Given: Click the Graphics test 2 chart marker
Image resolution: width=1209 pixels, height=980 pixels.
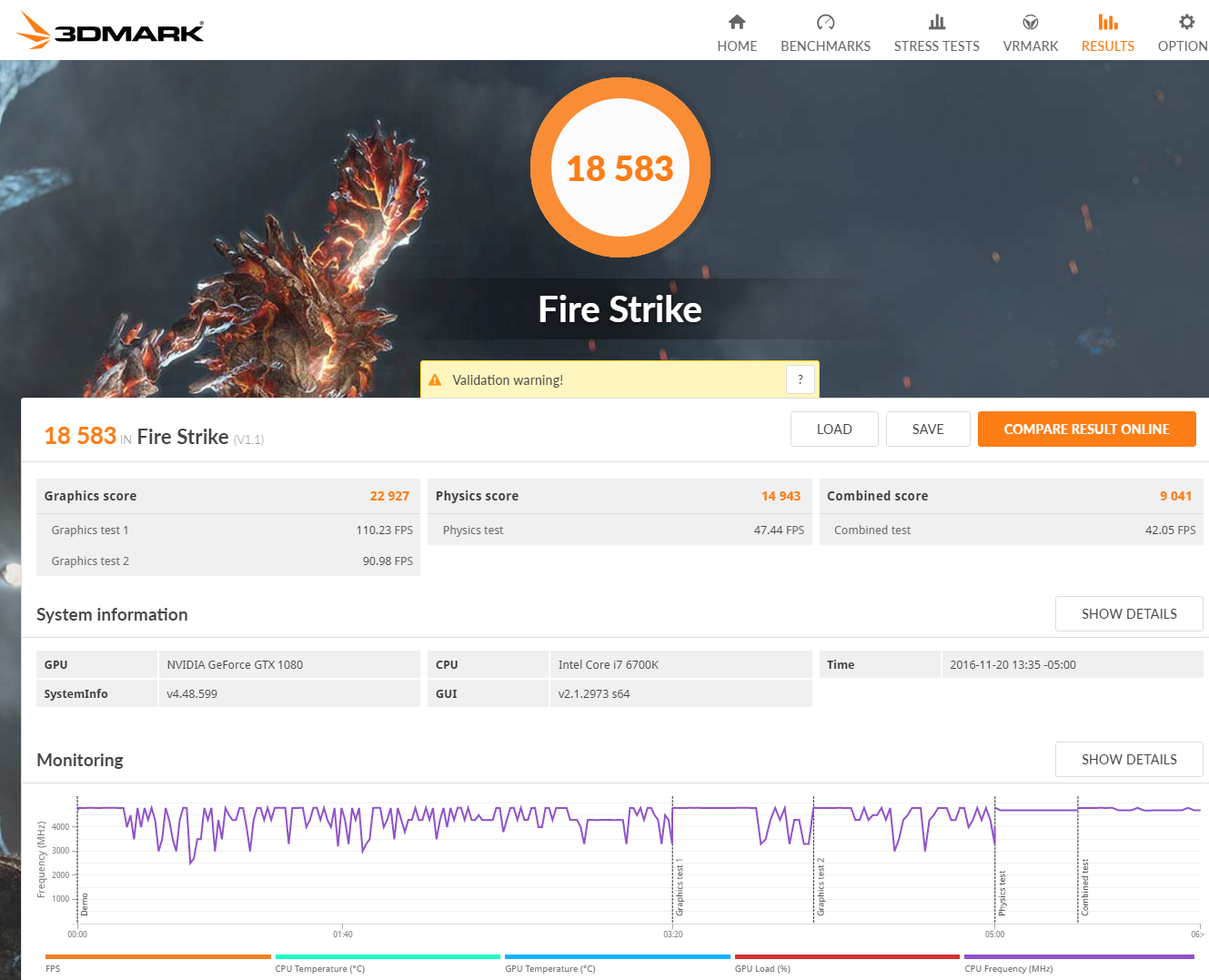Looking at the screenshot, I should point(820,886).
